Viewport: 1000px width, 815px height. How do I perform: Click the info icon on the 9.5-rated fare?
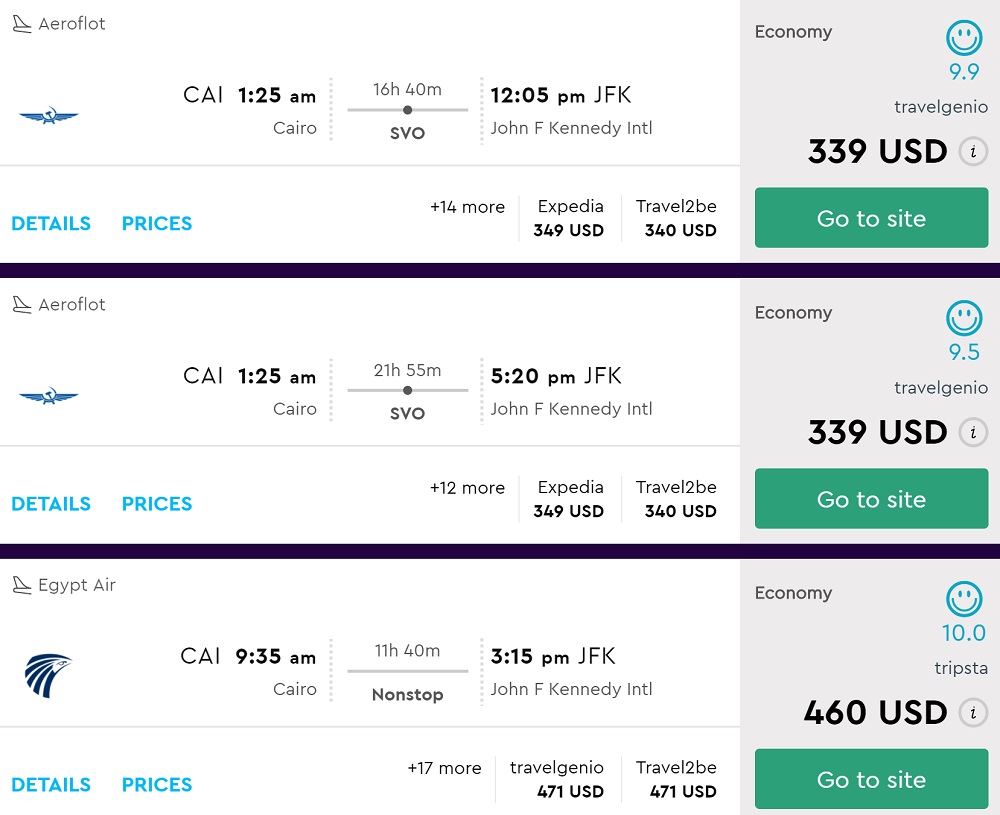click(972, 433)
